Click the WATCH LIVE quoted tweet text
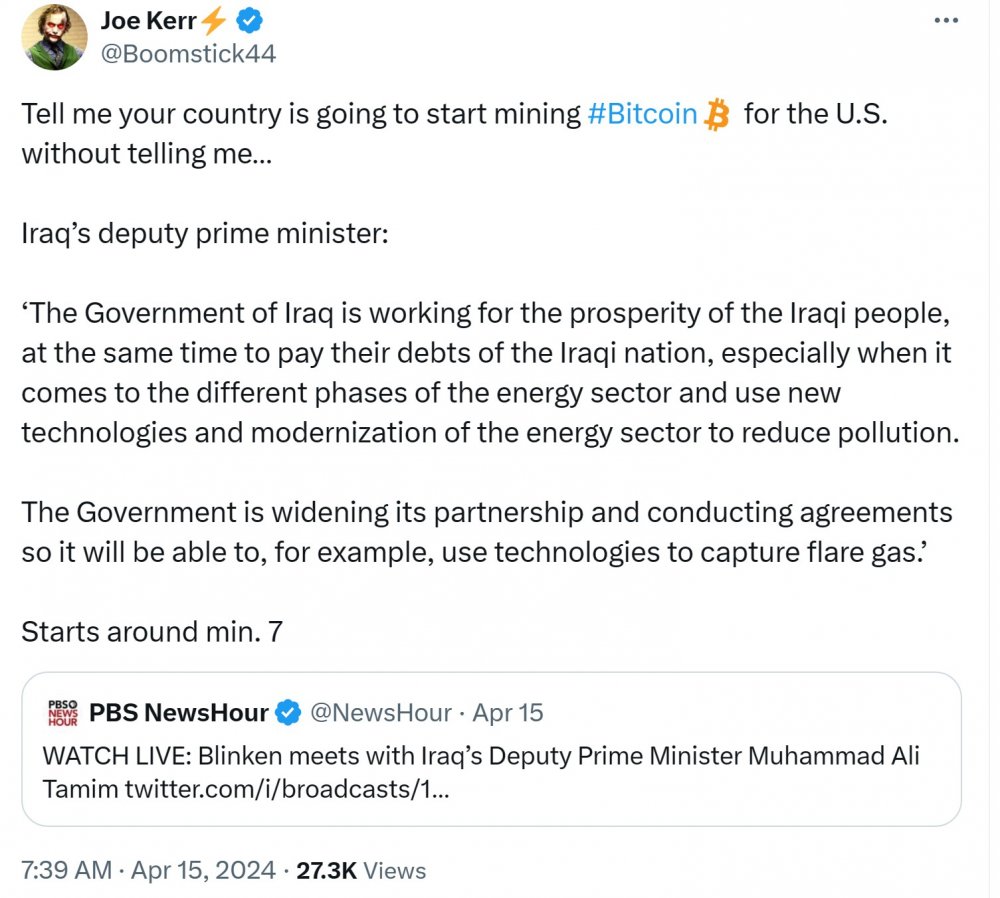Image resolution: width=1000 pixels, height=898 pixels. point(480,755)
